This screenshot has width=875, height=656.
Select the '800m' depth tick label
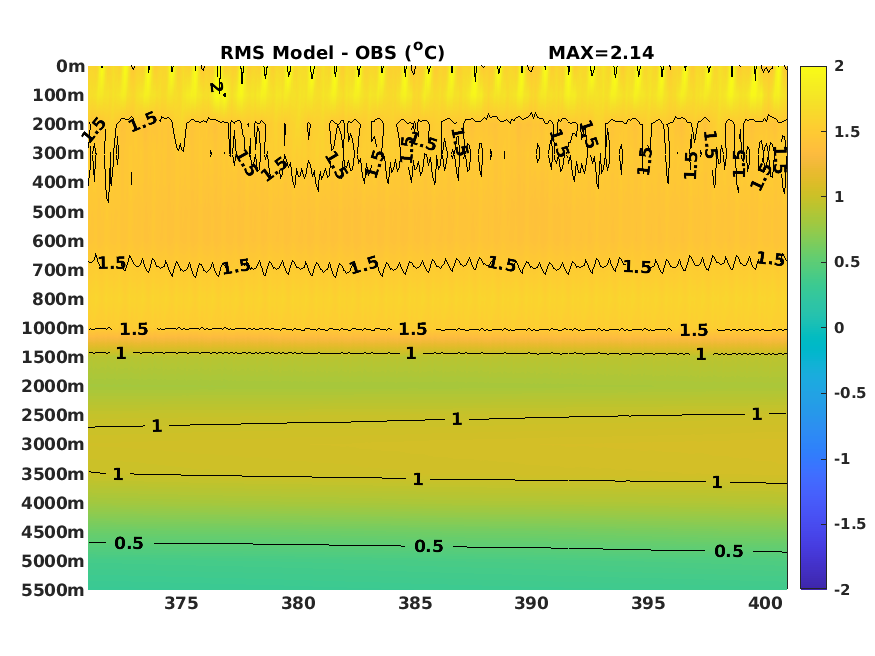tap(59, 299)
